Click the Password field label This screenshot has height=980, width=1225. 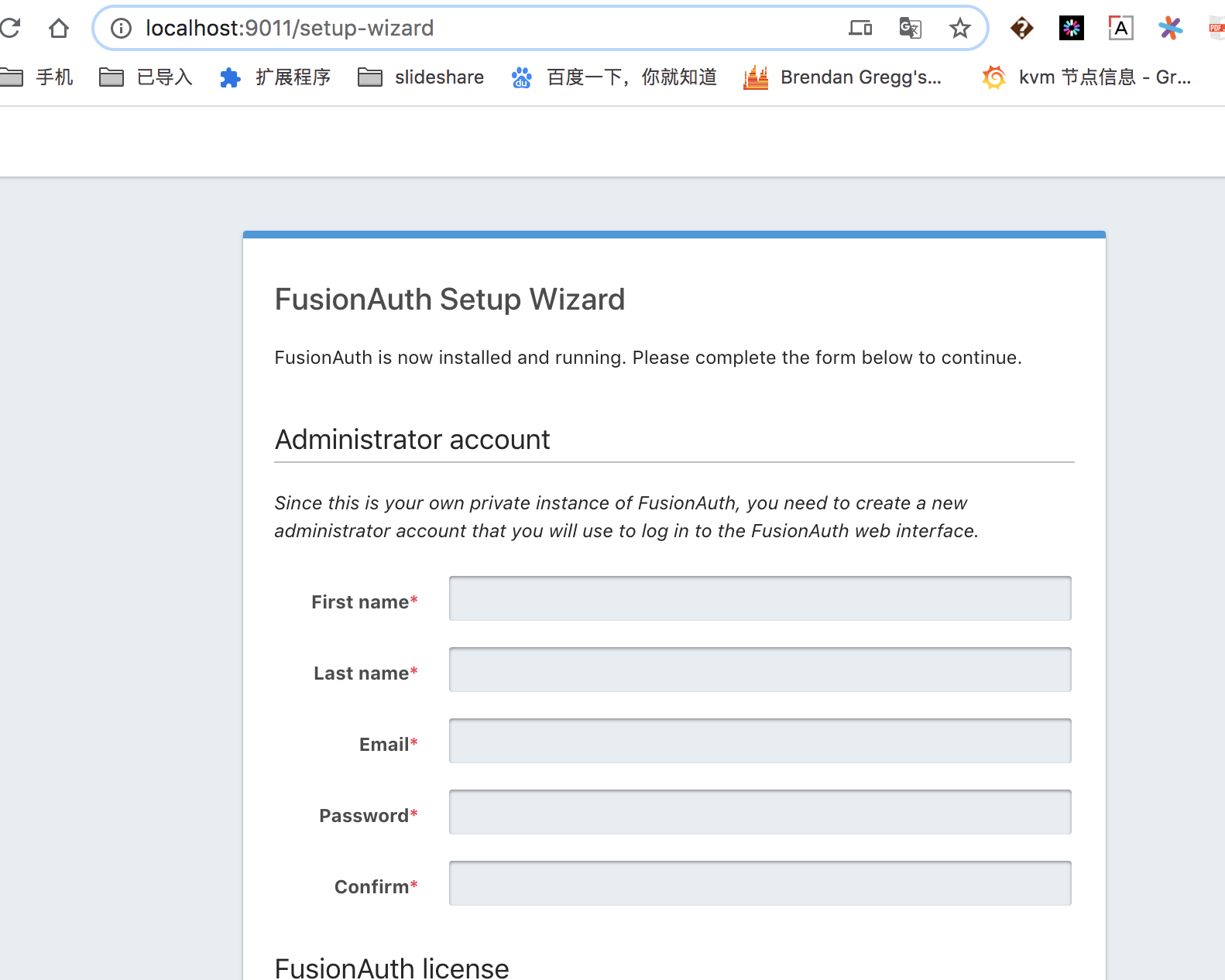point(368,816)
